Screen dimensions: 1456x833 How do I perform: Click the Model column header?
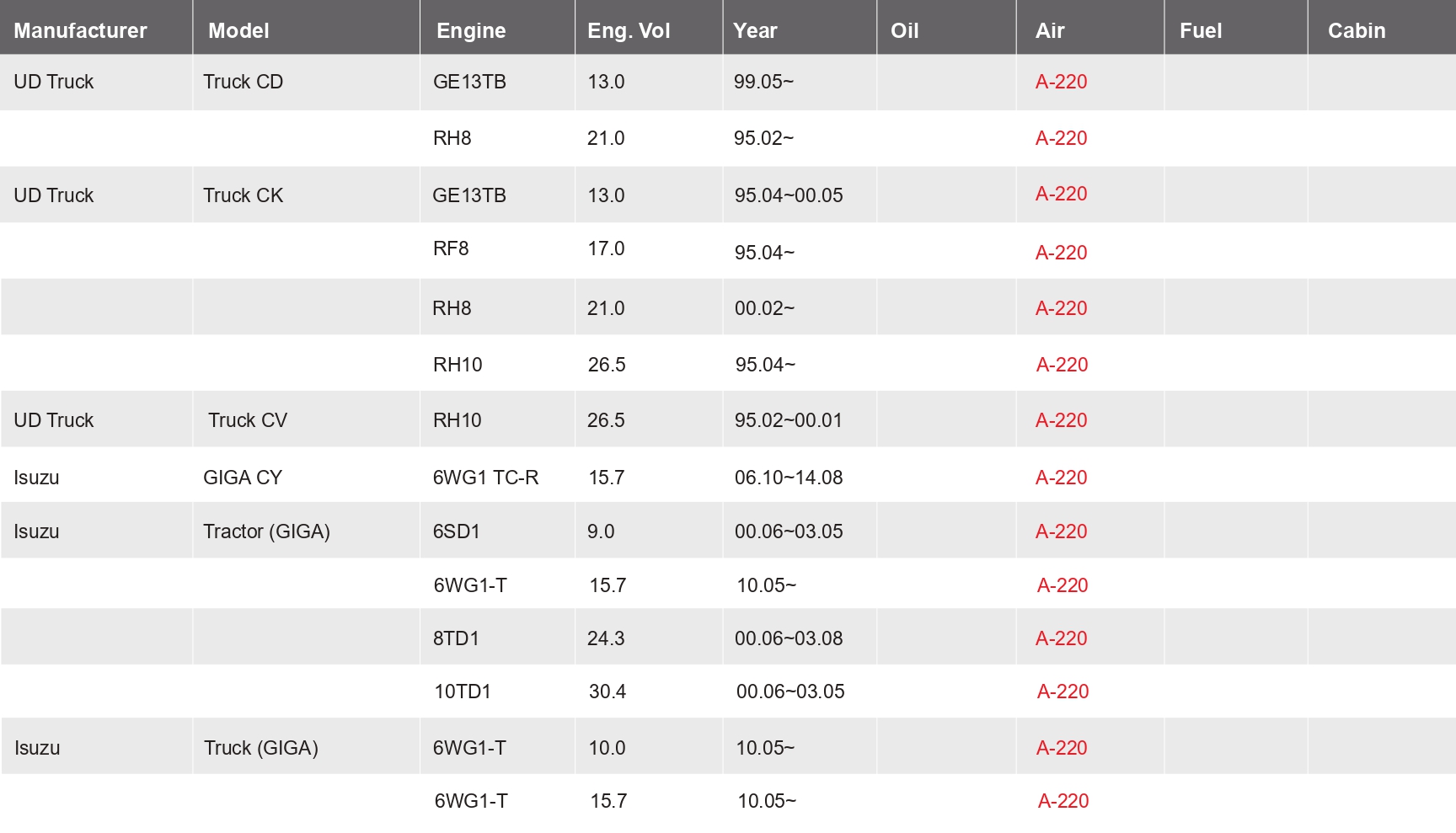(238, 30)
